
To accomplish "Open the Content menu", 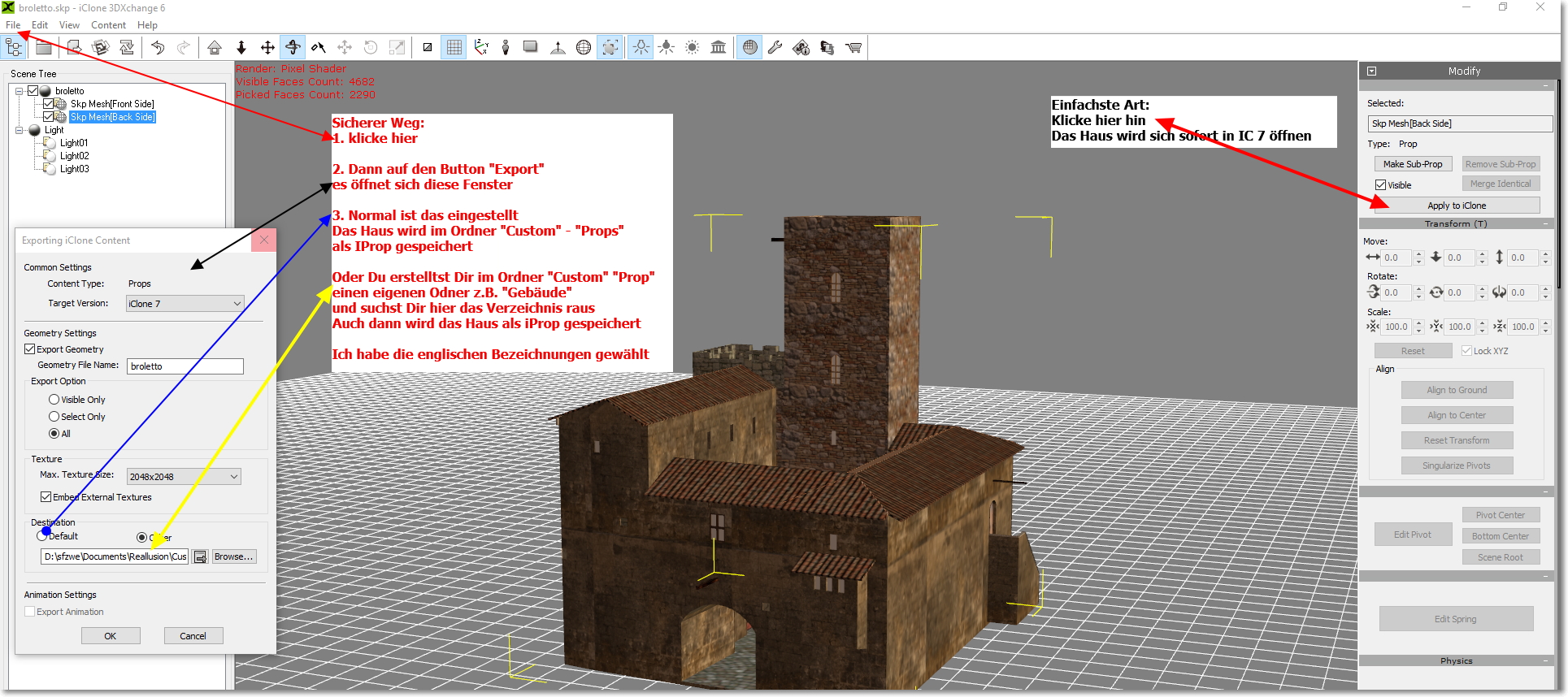I will click(x=108, y=25).
